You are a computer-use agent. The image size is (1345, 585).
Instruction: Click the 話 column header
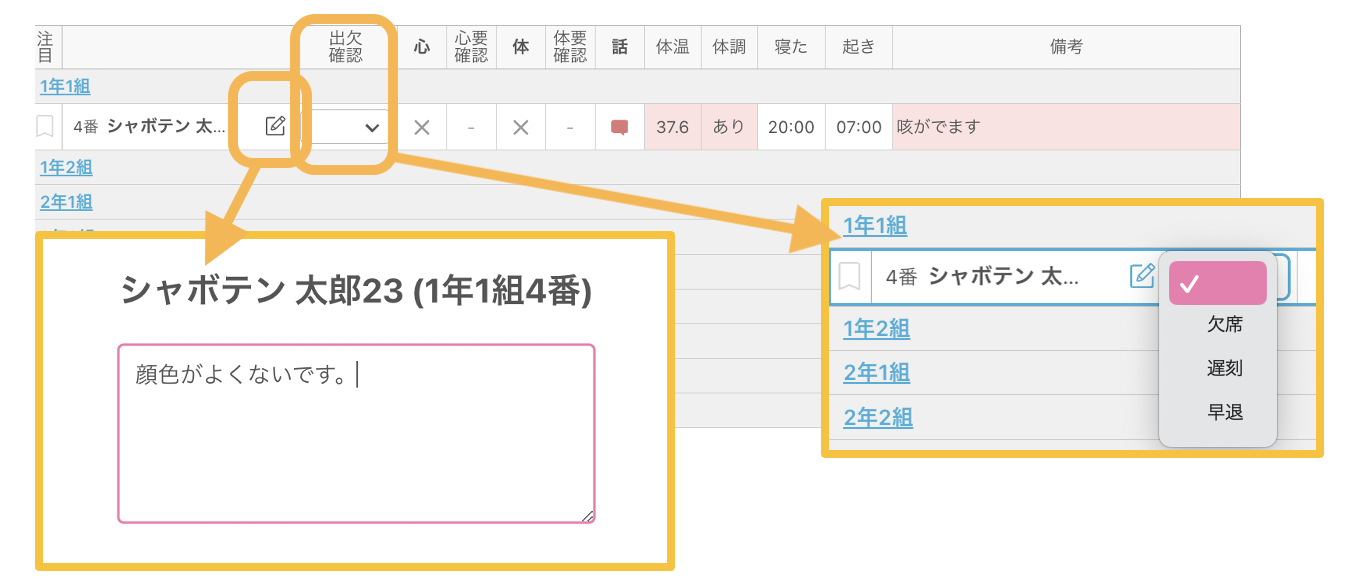(x=620, y=47)
